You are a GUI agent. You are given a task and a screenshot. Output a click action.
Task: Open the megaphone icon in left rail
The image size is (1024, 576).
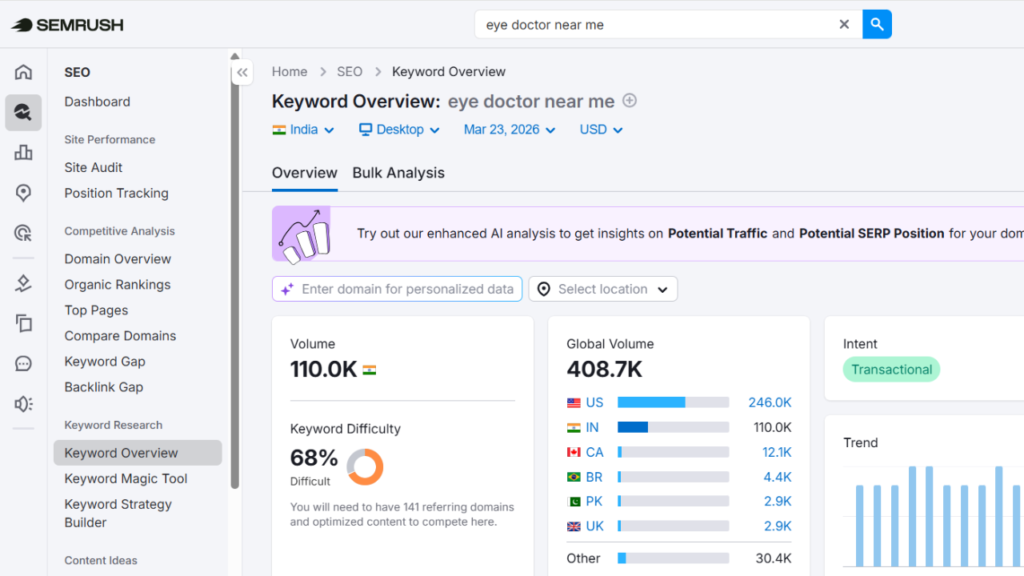23,404
